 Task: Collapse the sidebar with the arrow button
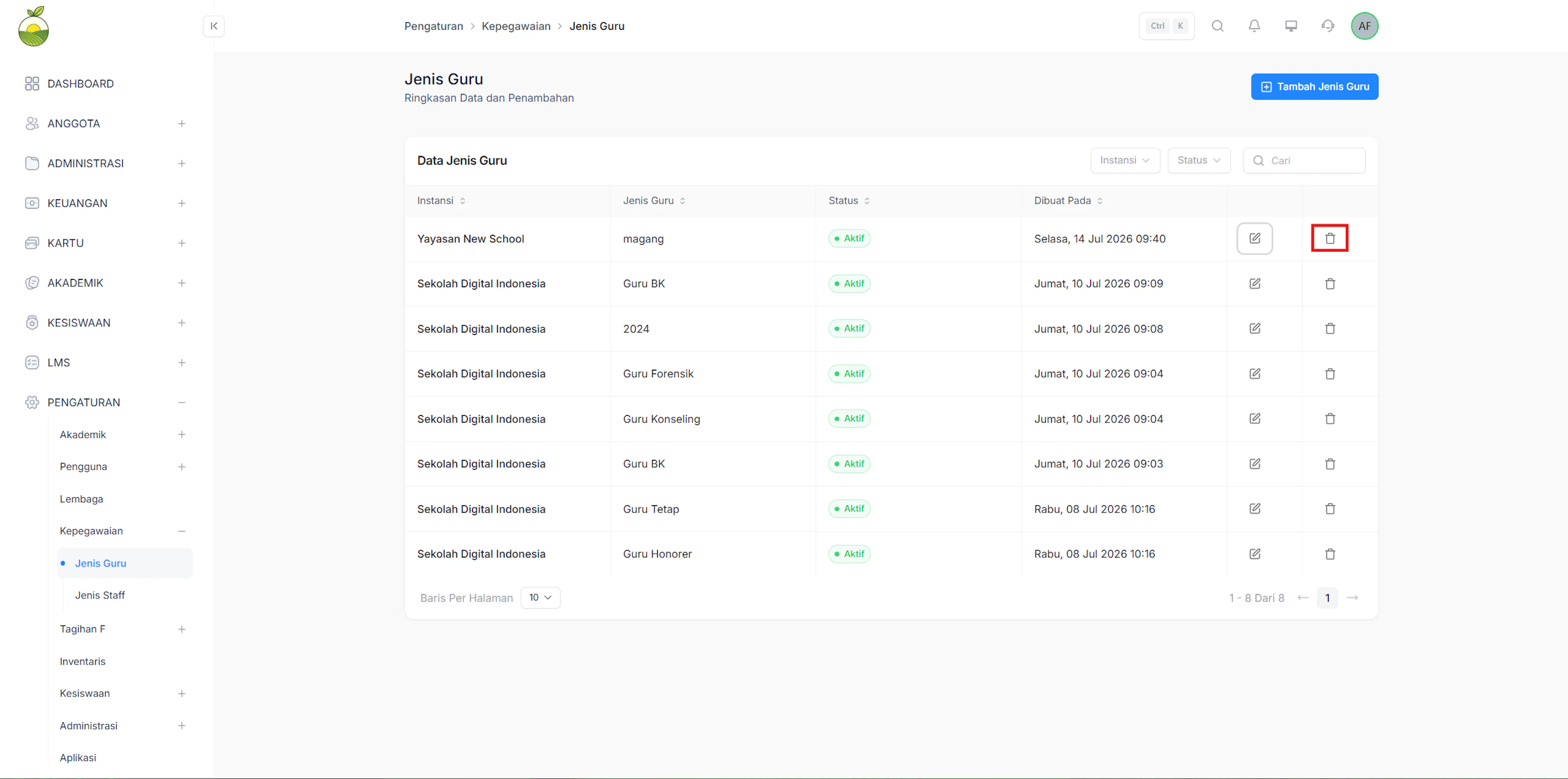214,26
